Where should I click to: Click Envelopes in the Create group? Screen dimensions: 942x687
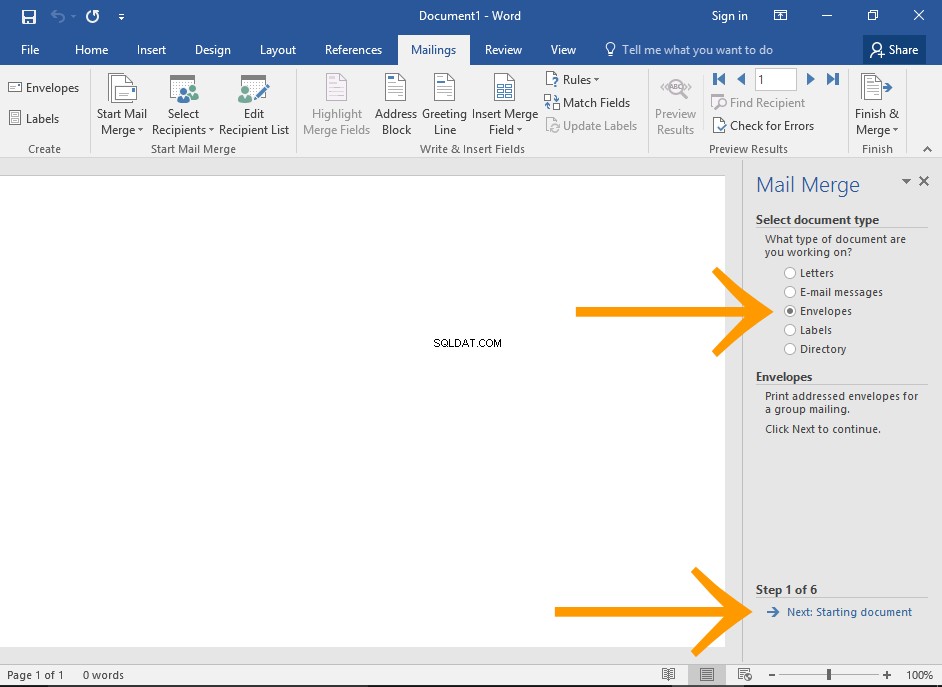[44, 88]
